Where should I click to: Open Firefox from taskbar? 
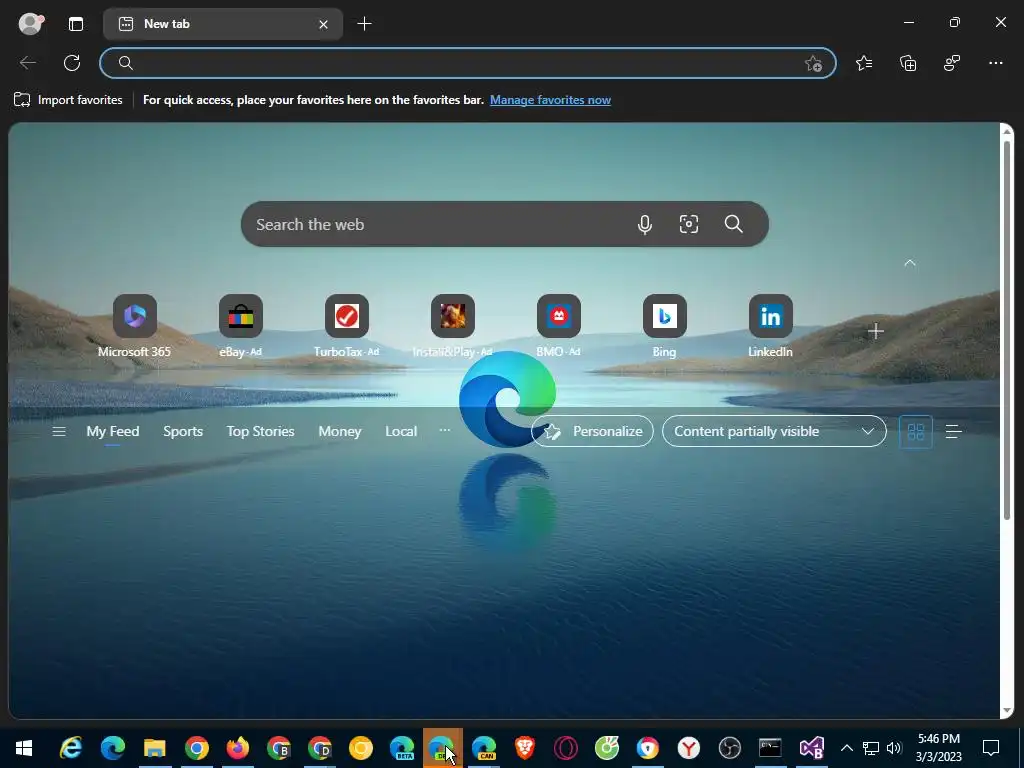tap(238, 748)
